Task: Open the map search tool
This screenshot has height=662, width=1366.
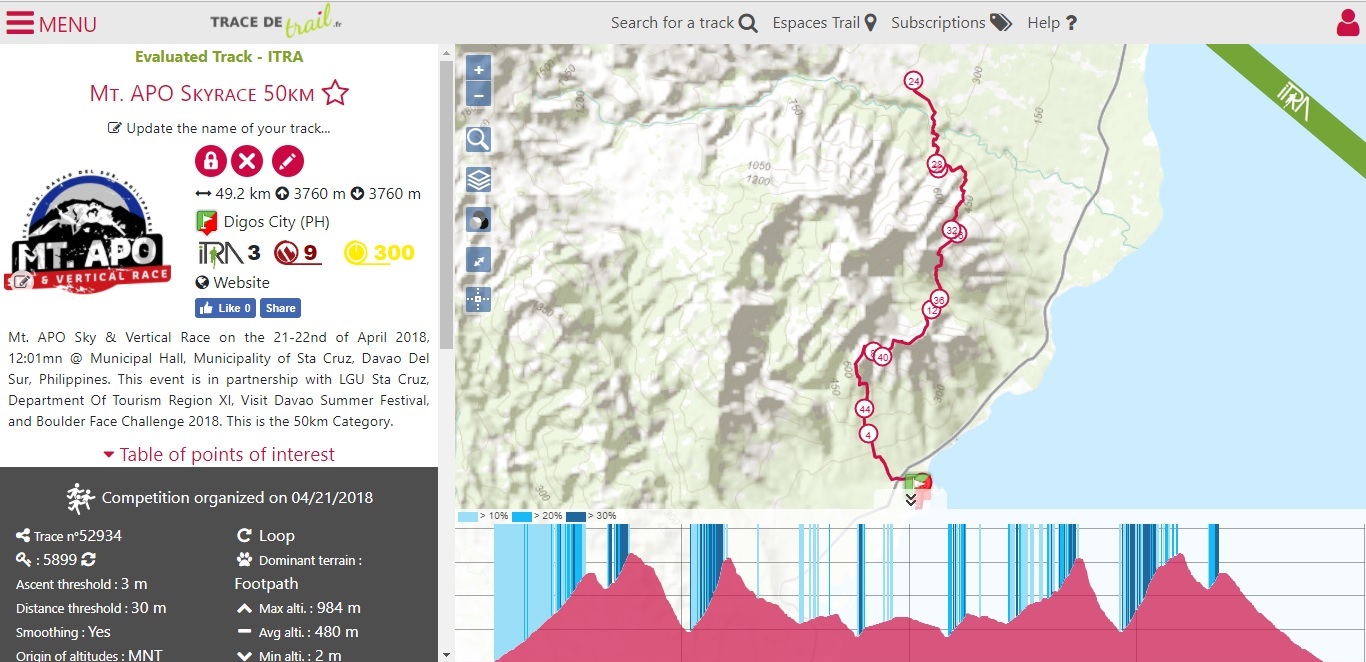Action: (x=479, y=139)
